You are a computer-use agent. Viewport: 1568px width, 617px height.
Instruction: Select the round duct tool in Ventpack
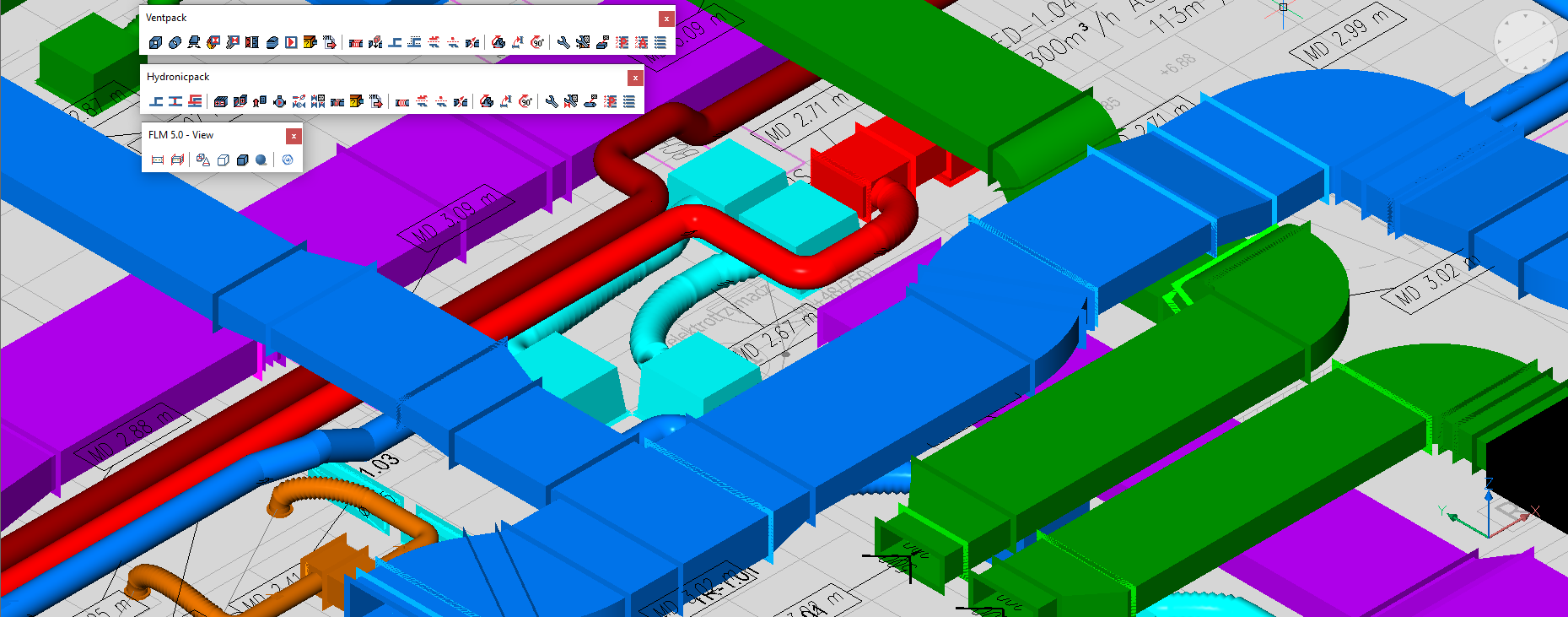175,42
